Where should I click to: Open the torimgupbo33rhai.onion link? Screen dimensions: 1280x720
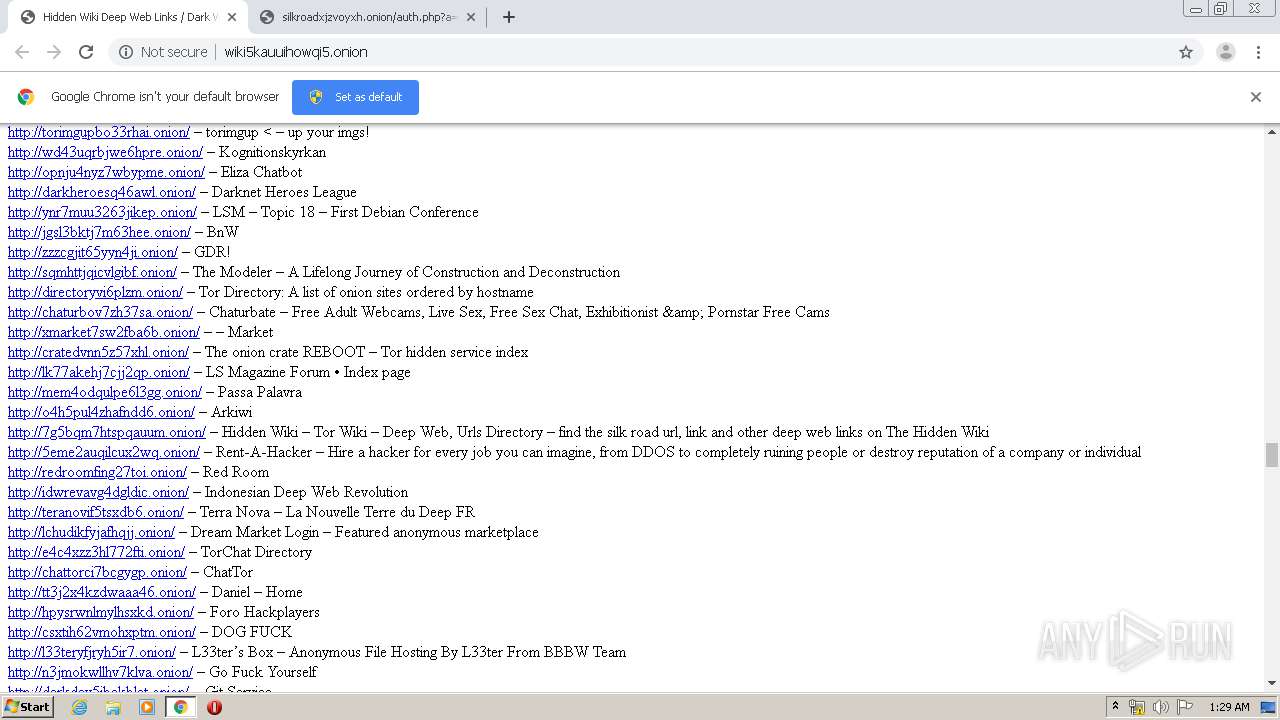[99, 132]
